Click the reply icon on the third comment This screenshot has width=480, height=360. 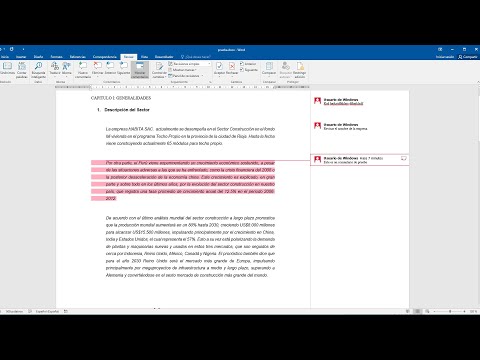(x=403, y=158)
